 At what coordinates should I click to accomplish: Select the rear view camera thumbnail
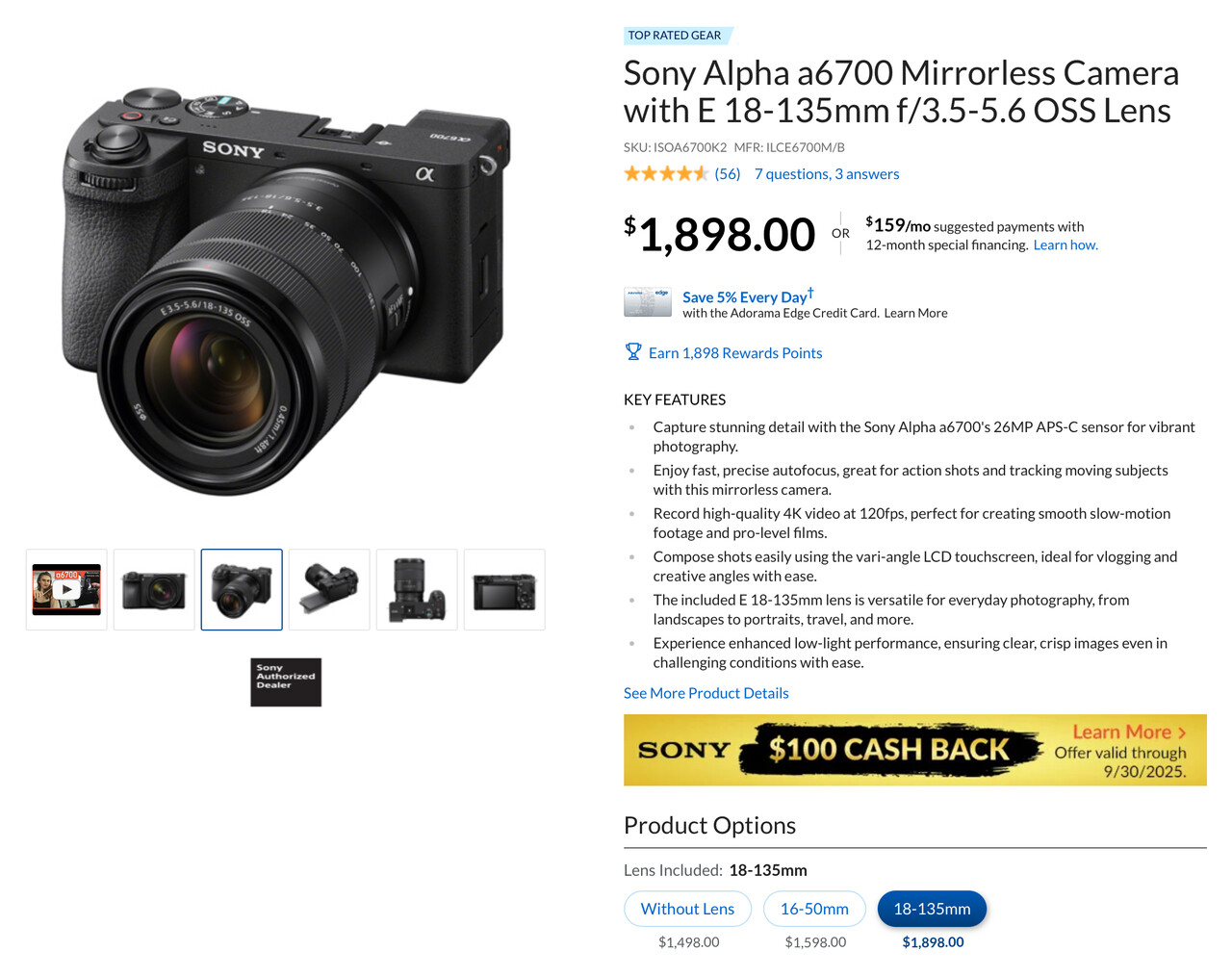pos(504,590)
